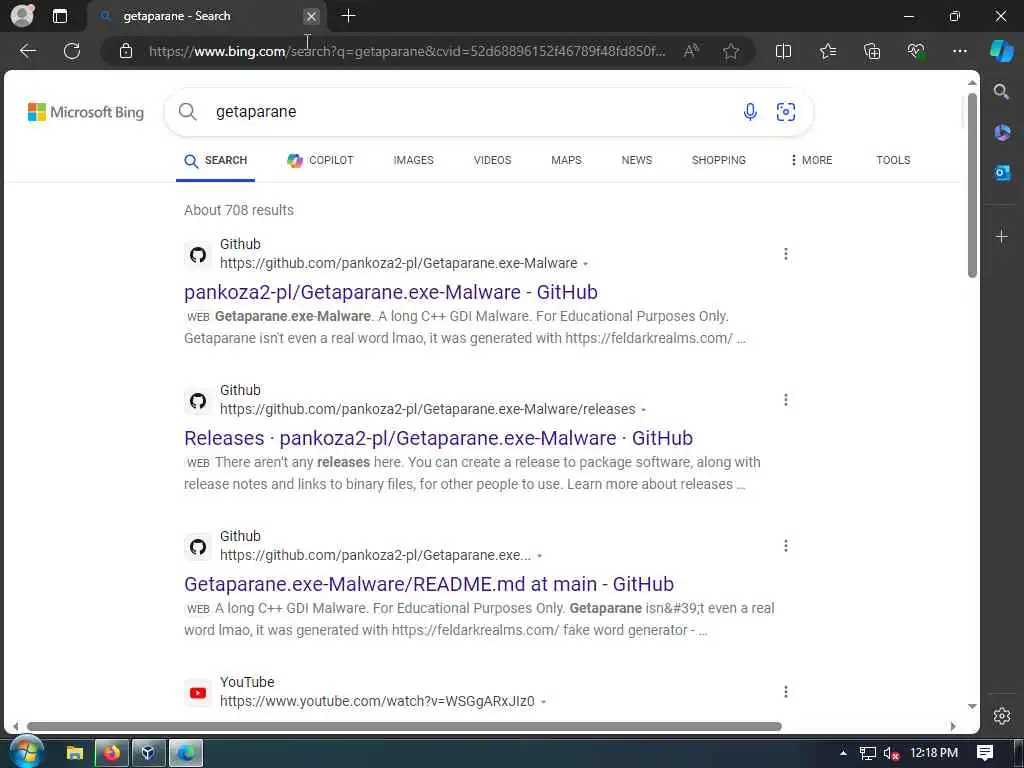
Task: Open Outlook in the sidebar
Action: (x=1002, y=172)
